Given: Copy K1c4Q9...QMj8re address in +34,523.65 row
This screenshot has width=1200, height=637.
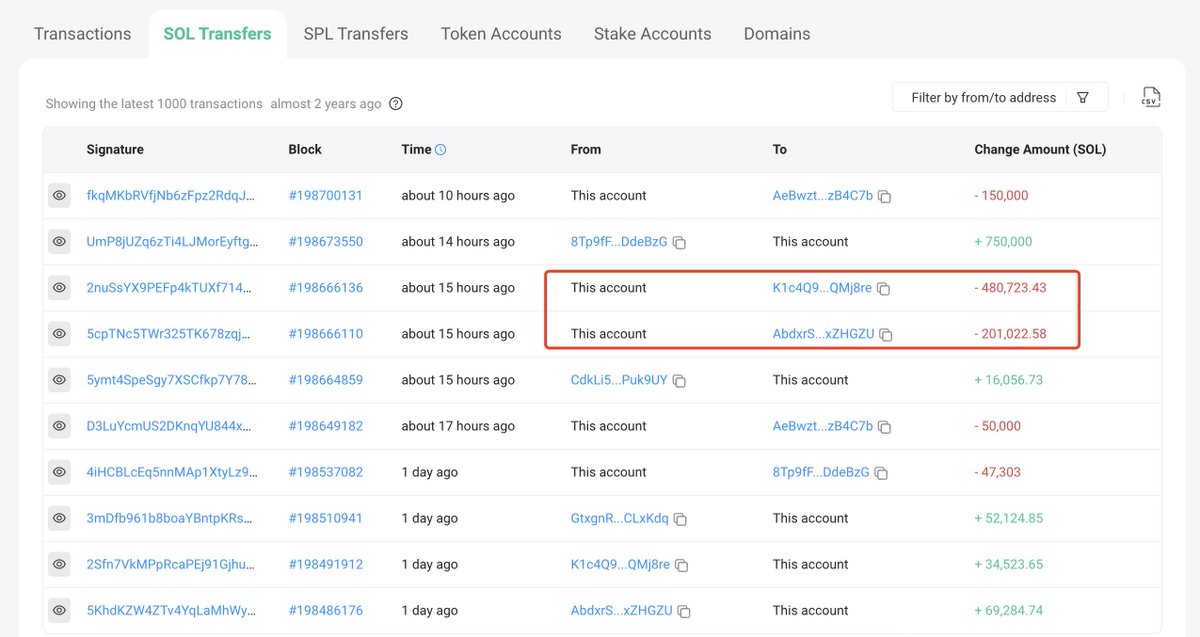Looking at the screenshot, I should click(x=681, y=565).
